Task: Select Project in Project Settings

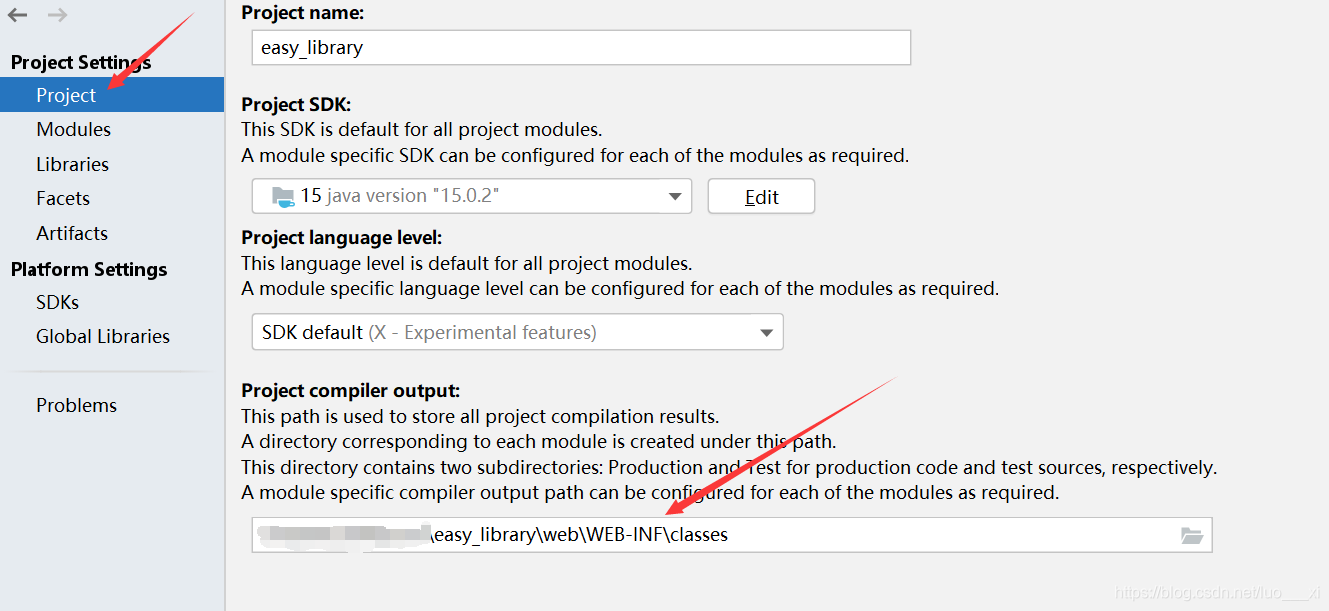Action: (x=112, y=95)
